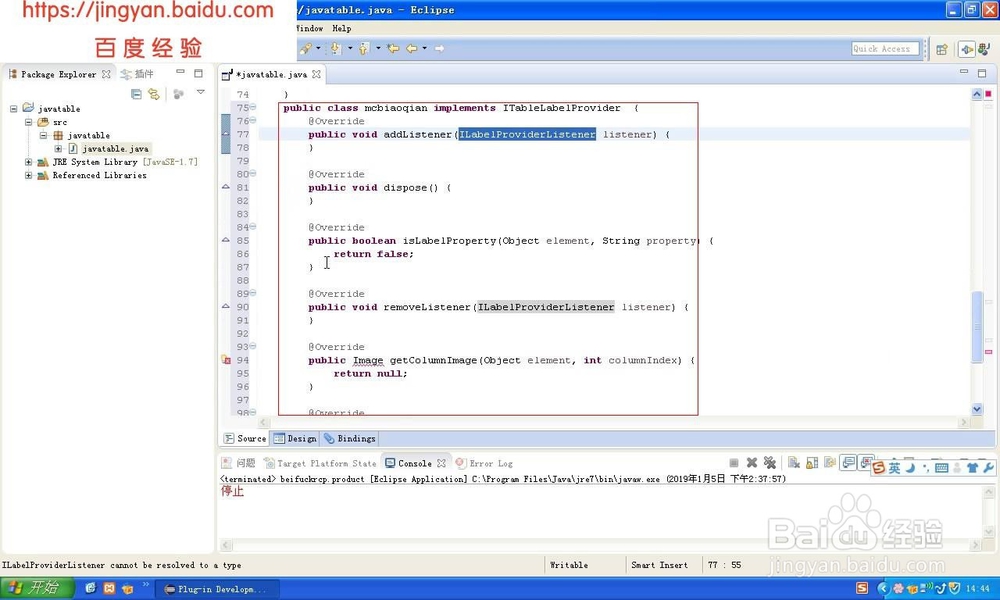Close the Package Explorer view tab
The width and height of the screenshot is (1000, 600).
click(107, 74)
